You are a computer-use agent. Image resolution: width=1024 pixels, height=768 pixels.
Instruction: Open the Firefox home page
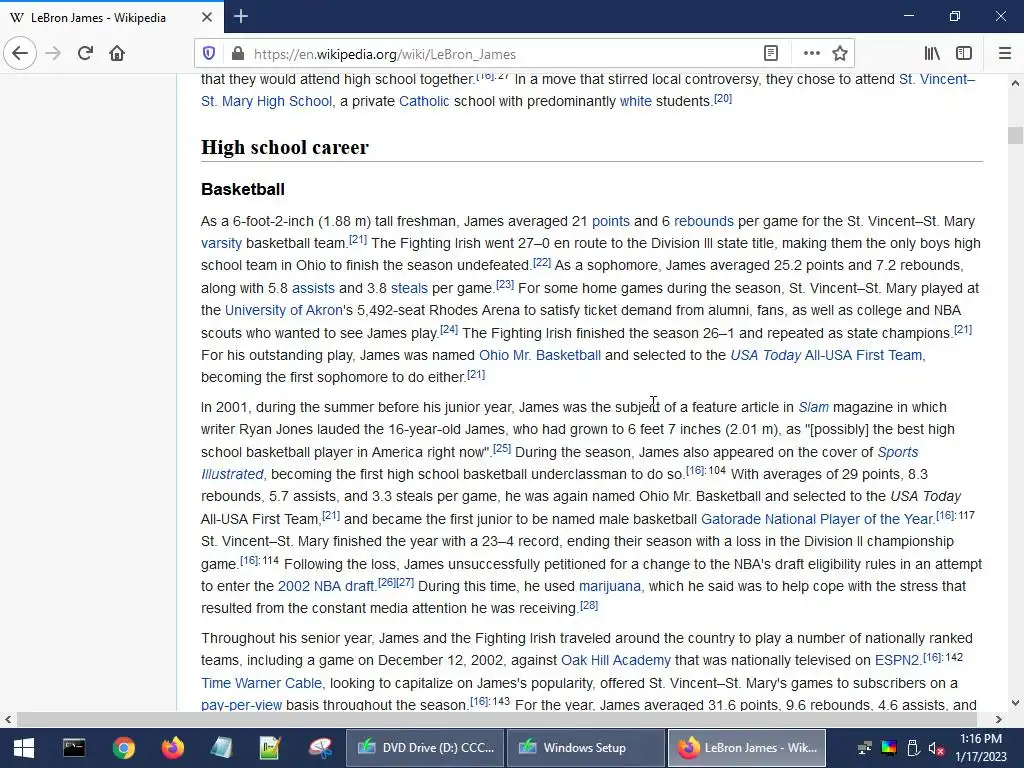pos(117,54)
